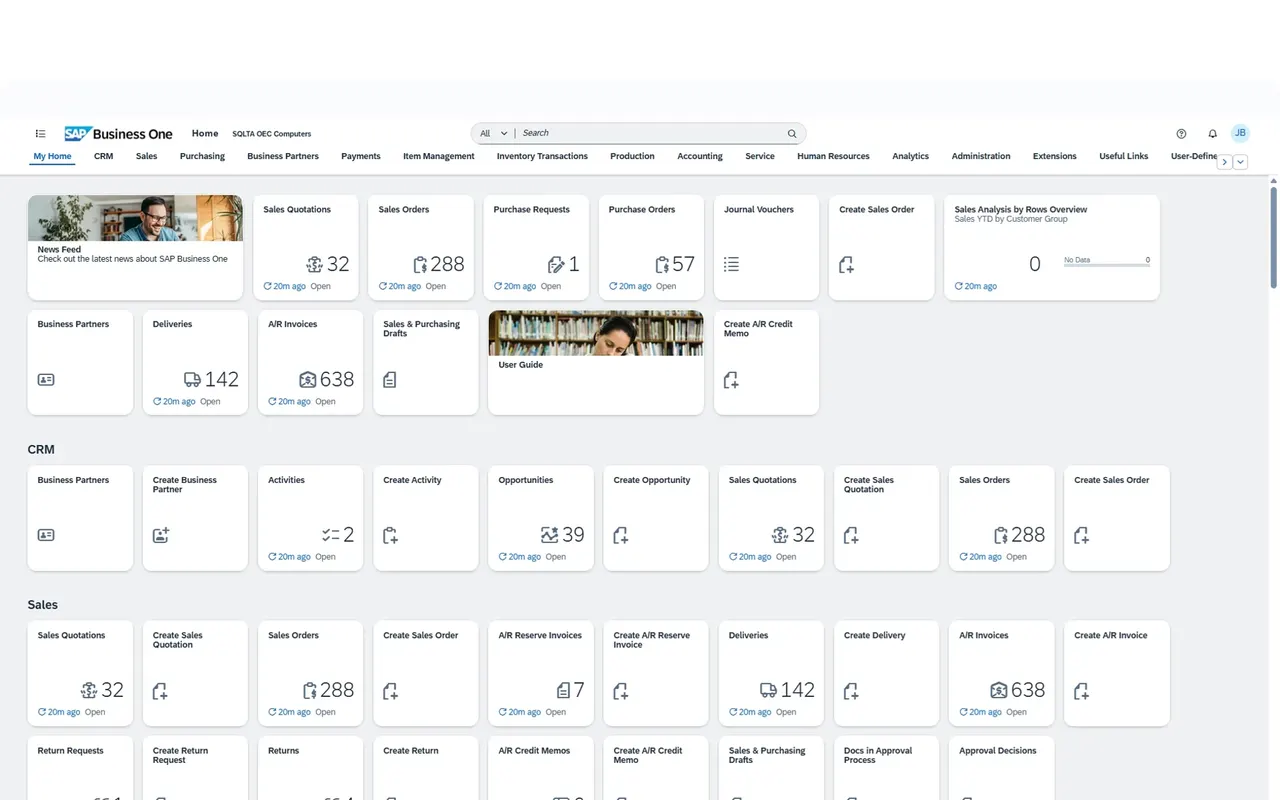
Task: Click the Purchase Requests document icon
Action: click(556, 265)
